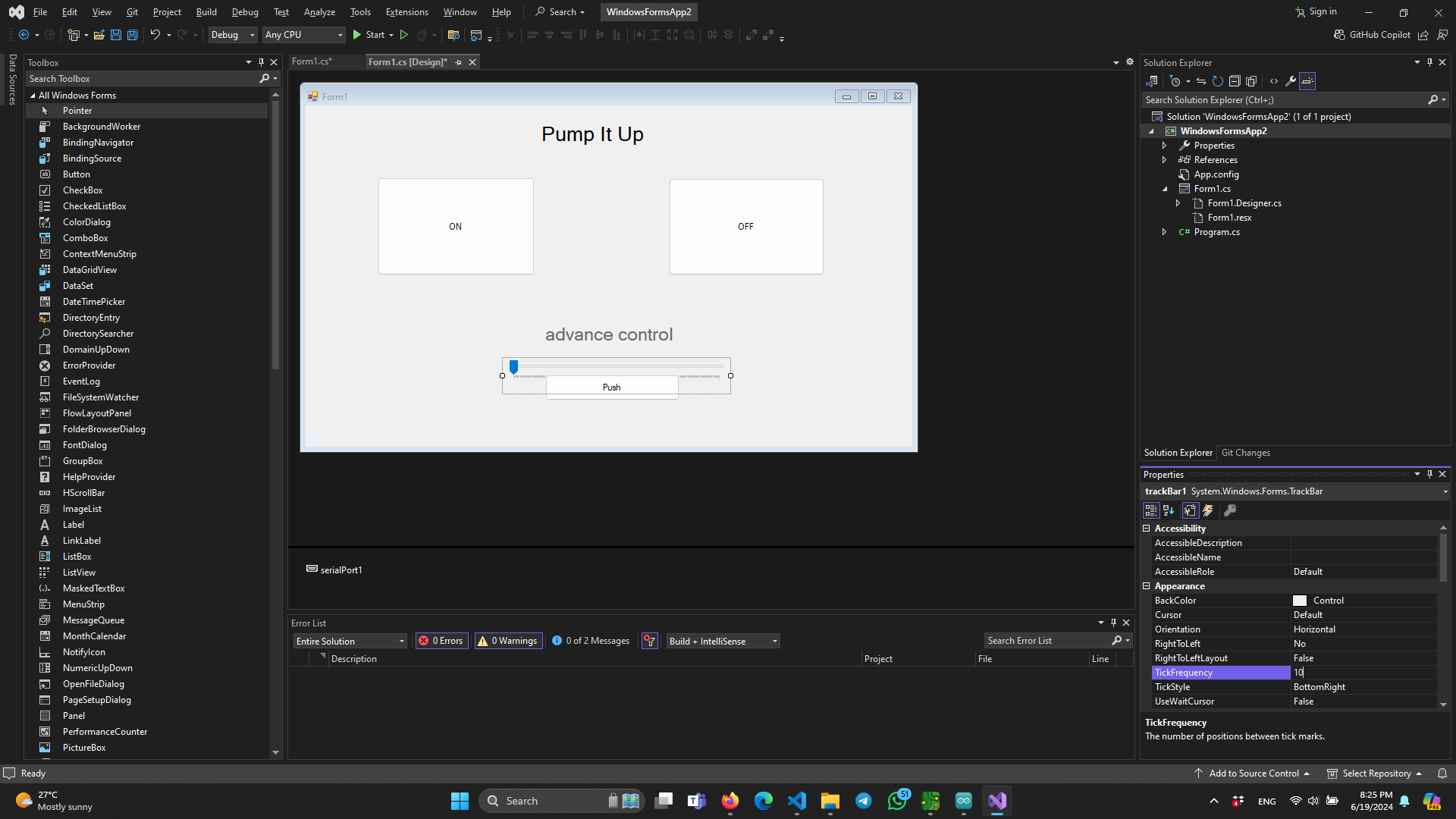This screenshot has height=819, width=1456.
Task: Open the Build + IntelliSense dropdown
Action: tap(723, 641)
